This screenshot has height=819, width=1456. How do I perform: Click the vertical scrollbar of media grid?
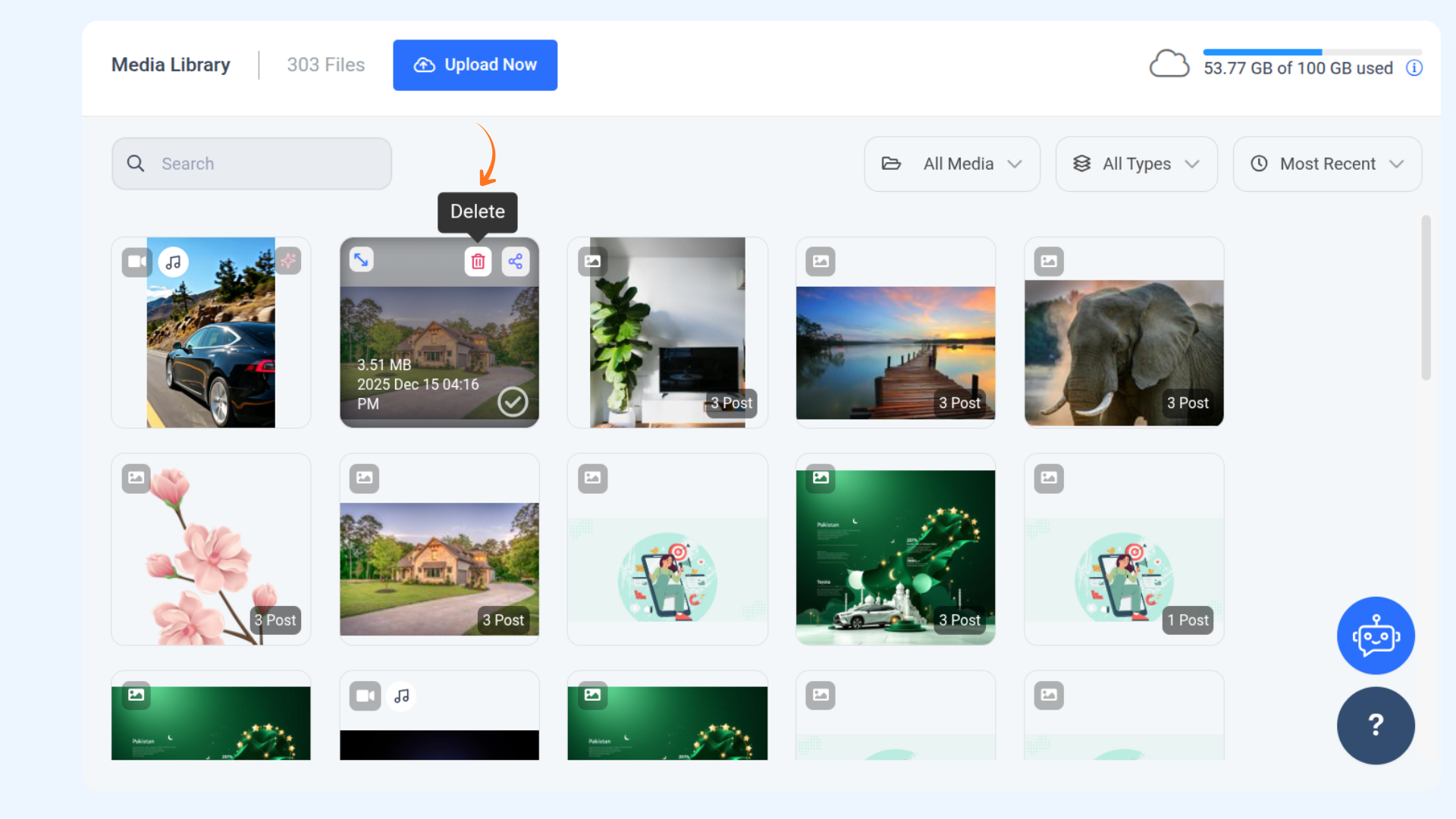[x=1426, y=297]
